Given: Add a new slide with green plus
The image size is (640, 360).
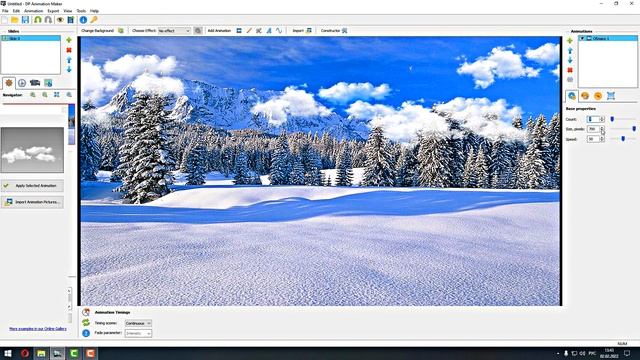Looking at the screenshot, I should (x=69, y=40).
